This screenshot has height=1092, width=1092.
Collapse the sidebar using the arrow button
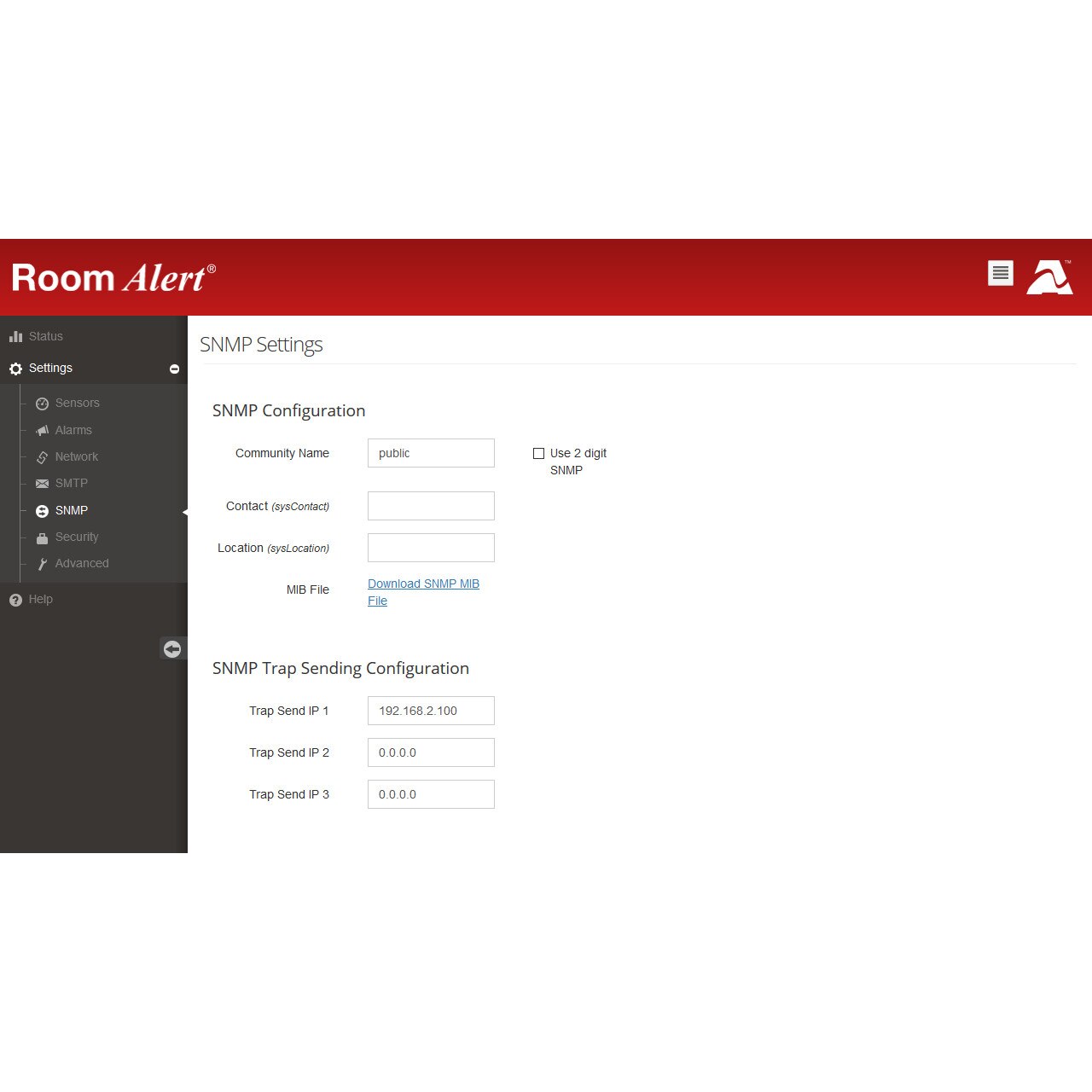click(x=172, y=649)
